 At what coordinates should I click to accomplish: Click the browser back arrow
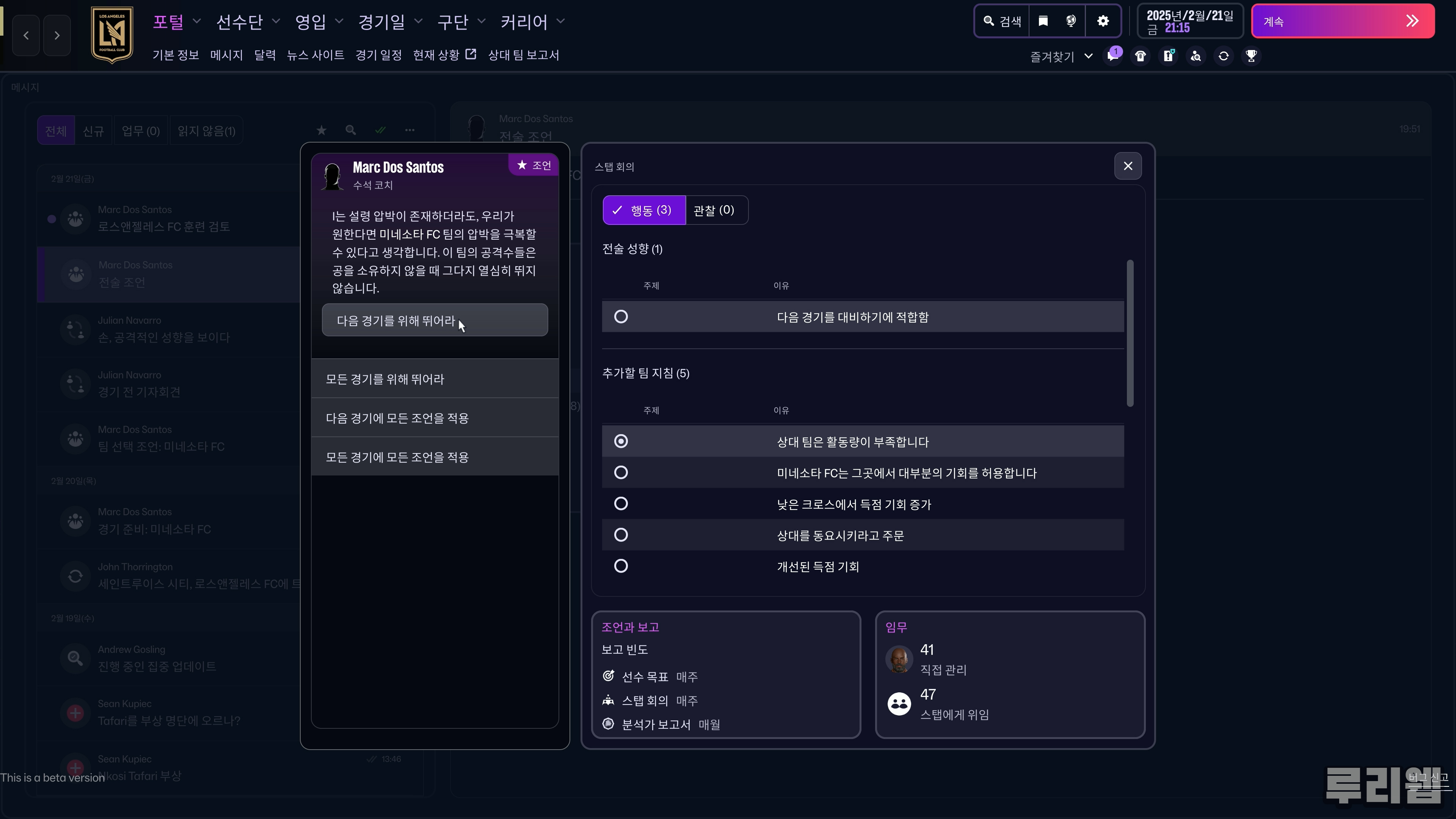pos(26,35)
